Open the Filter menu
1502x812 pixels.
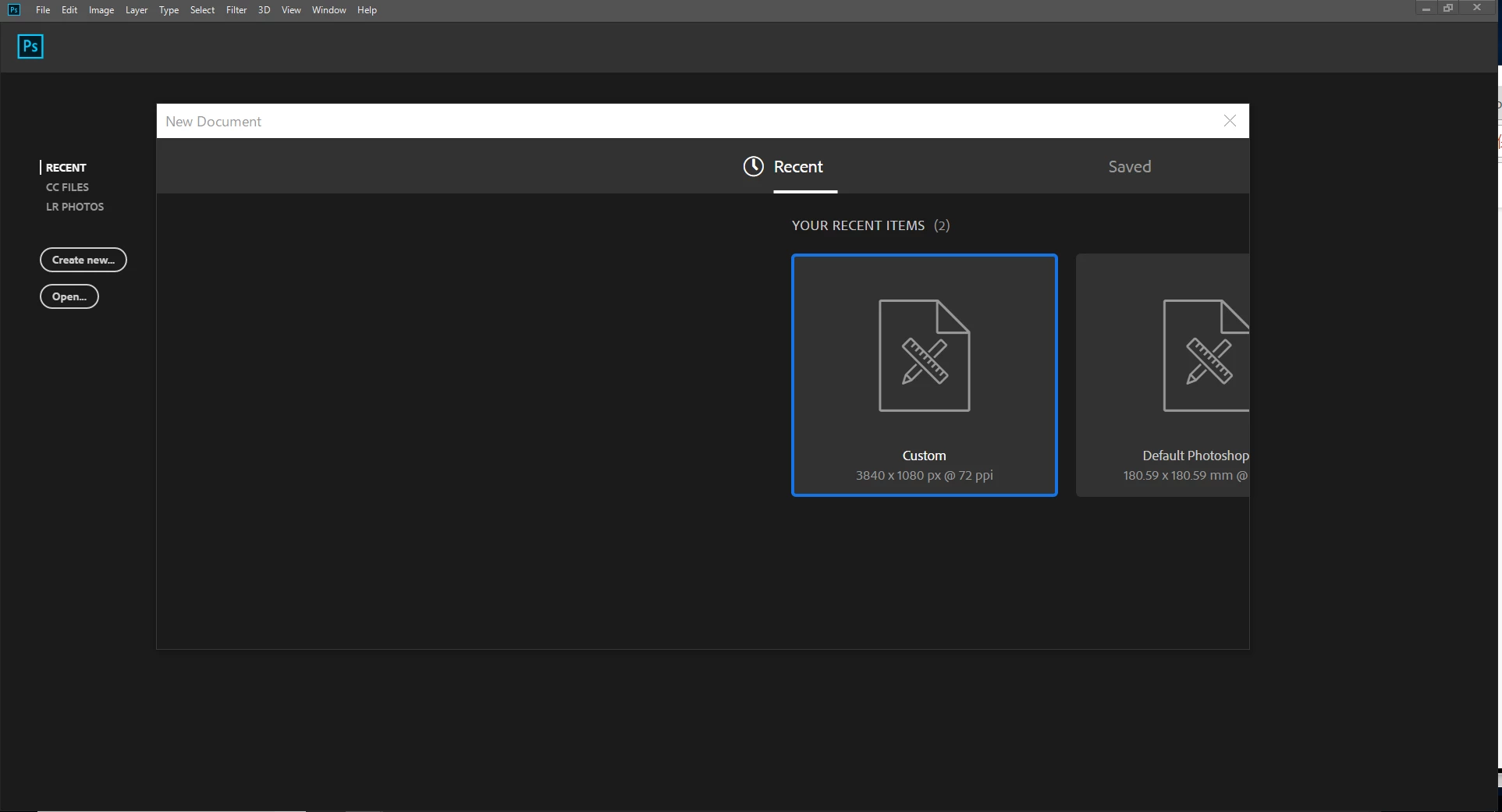coord(236,10)
